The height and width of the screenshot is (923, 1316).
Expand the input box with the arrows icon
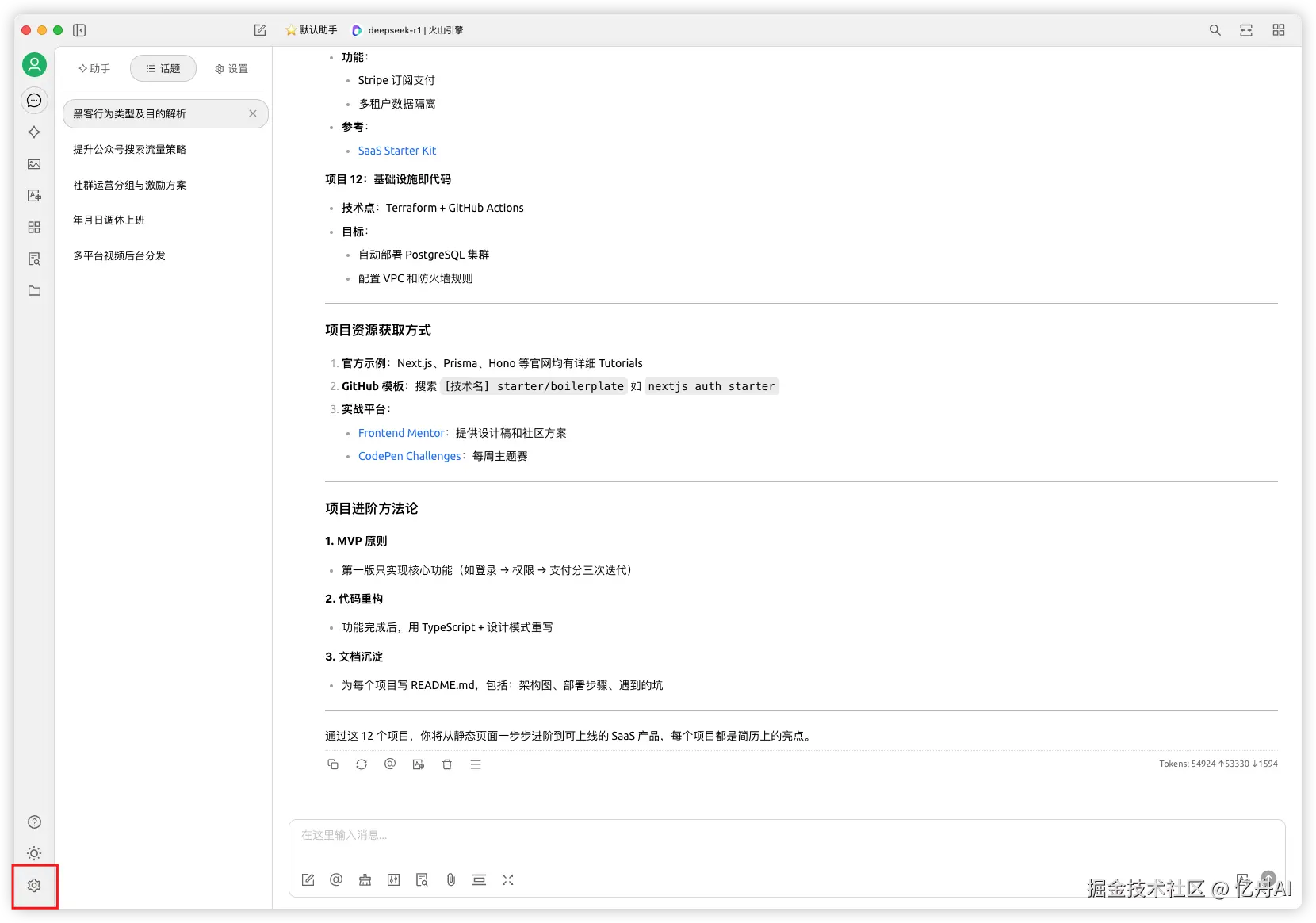click(x=507, y=880)
